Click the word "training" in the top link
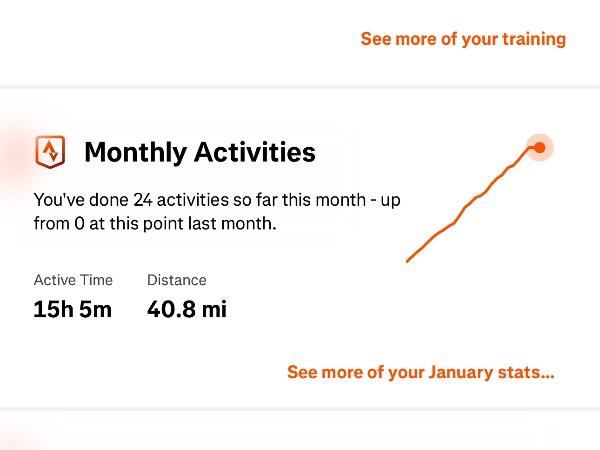Screen dimensions: 600x450 click(530, 39)
